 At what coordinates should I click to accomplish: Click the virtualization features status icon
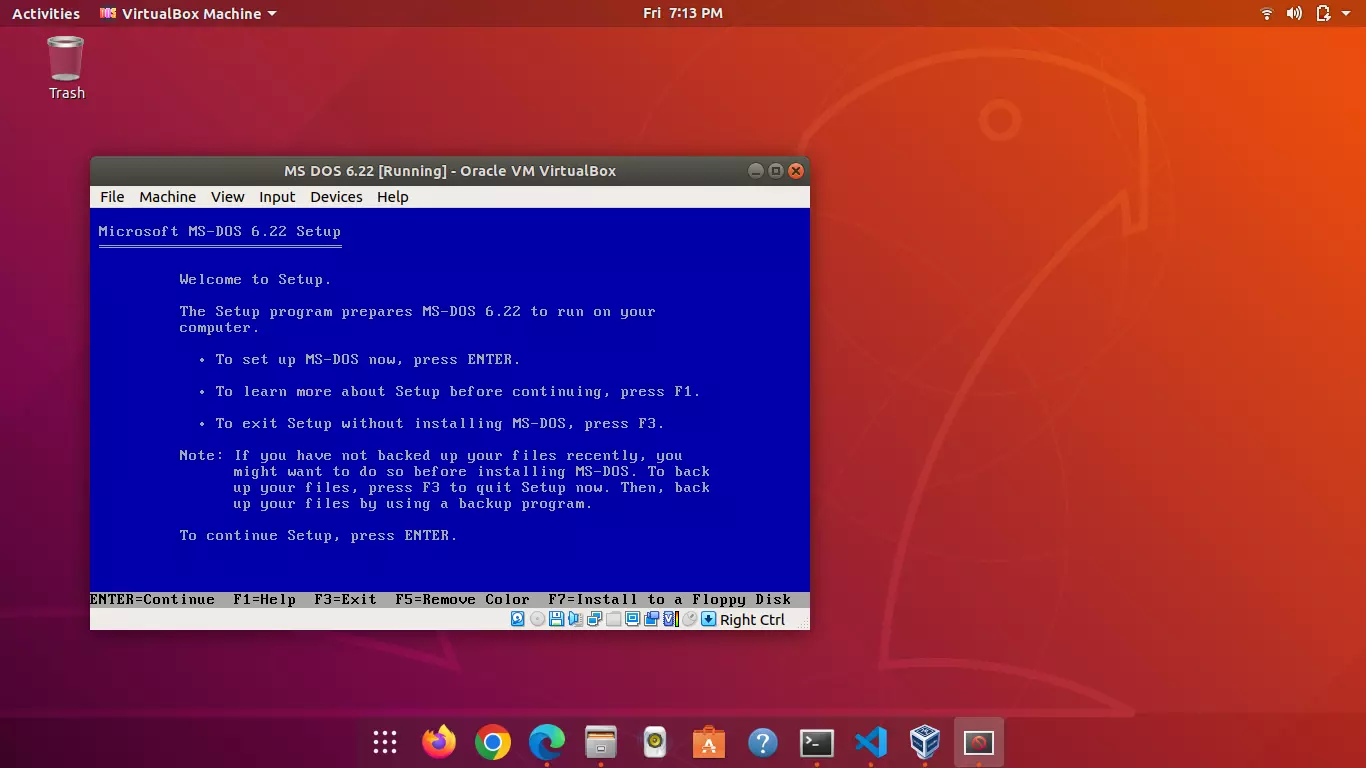[669, 619]
